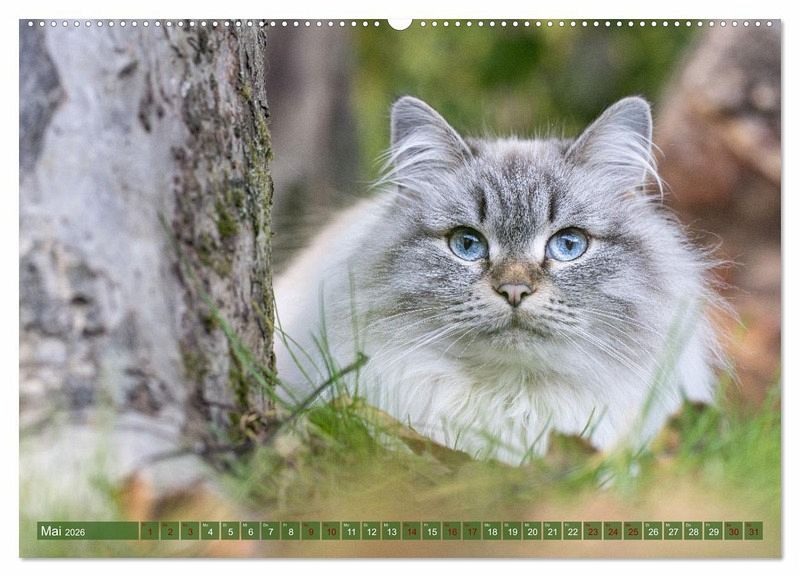Select day 15 in the calendar strip

click(432, 531)
